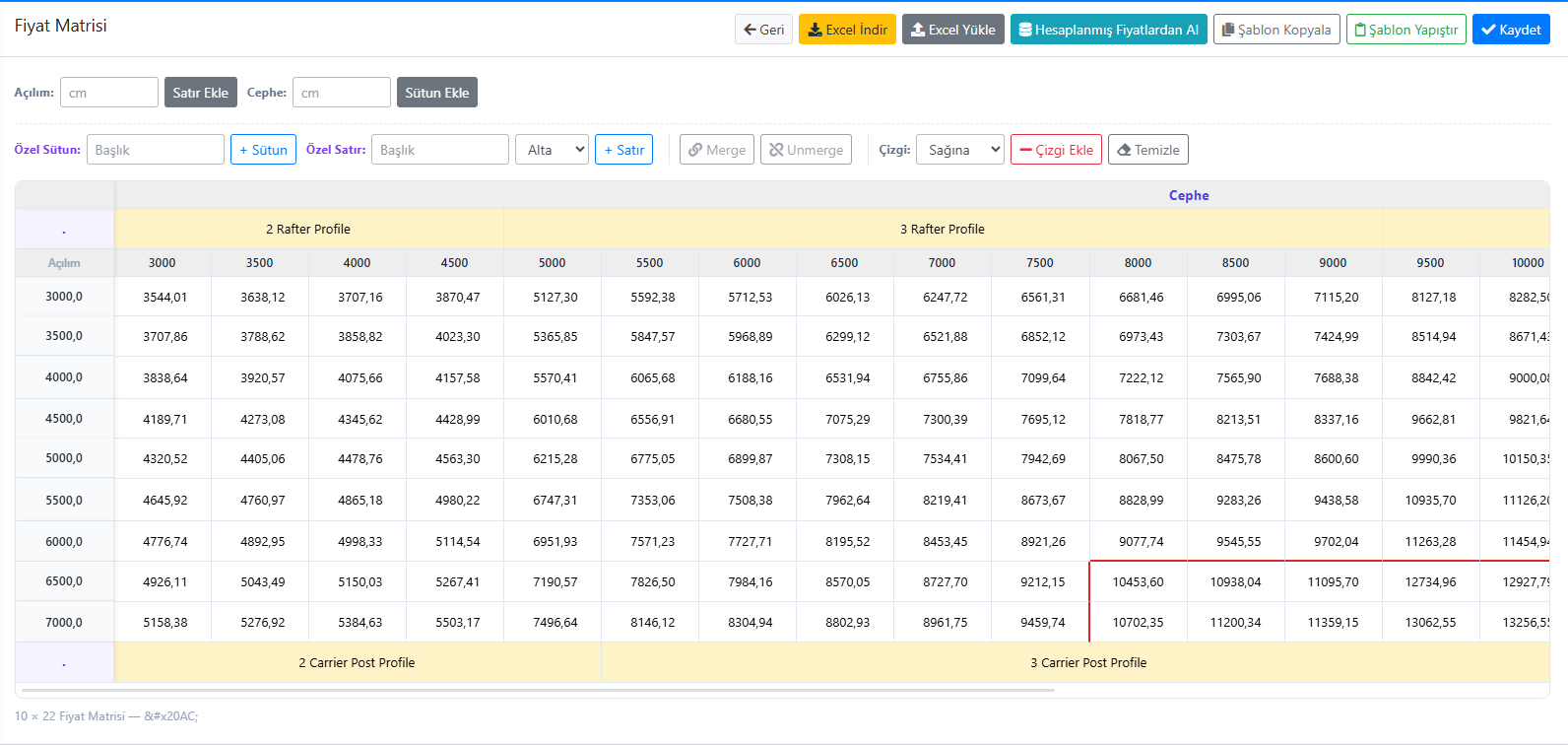The height and width of the screenshot is (745, 1568).
Task: Upload a file with Excel Yükle
Action: click(953, 30)
